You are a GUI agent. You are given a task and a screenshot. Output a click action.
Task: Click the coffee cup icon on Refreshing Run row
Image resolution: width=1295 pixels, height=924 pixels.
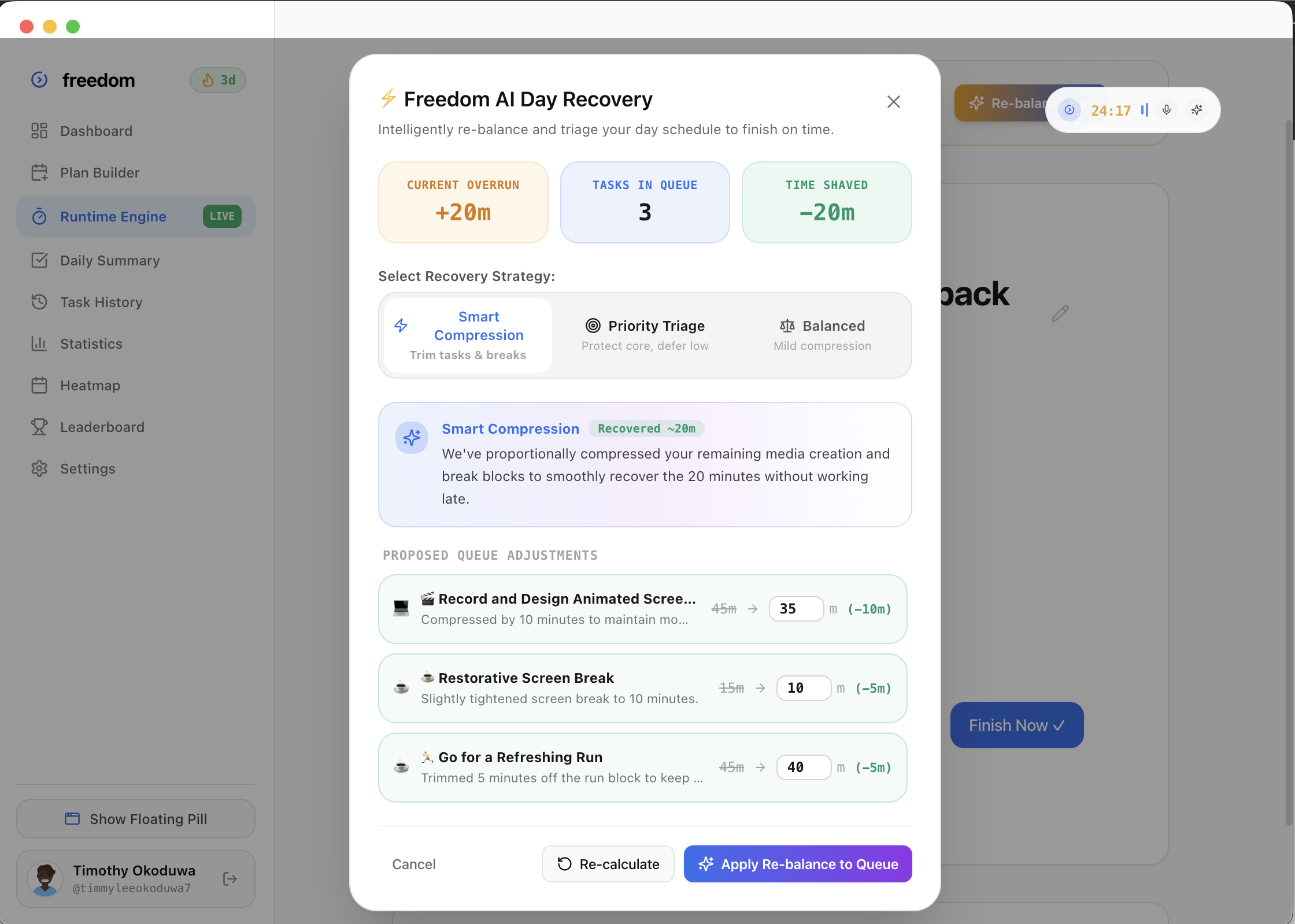pos(401,766)
